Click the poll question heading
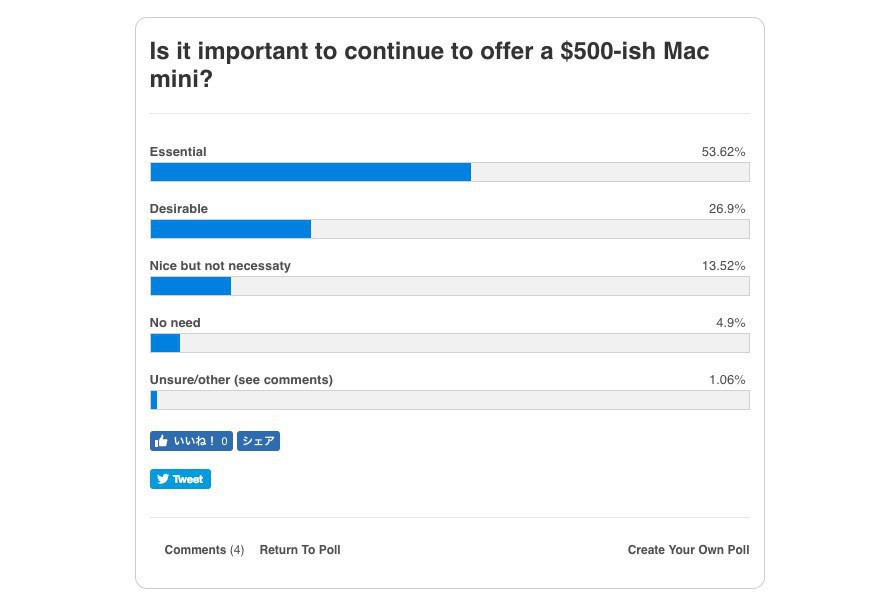Image resolution: width=892 pixels, height=605 pixels. (x=429, y=64)
